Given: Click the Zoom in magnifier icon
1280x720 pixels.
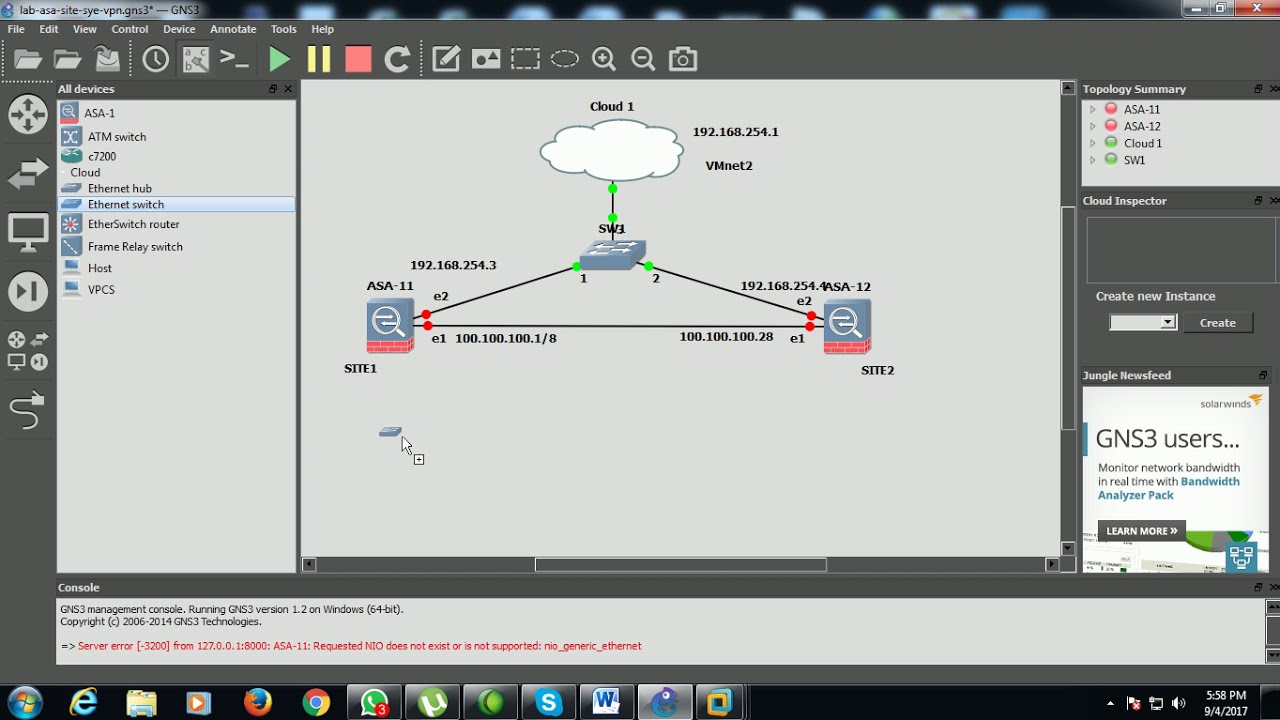Looking at the screenshot, I should (x=604, y=59).
